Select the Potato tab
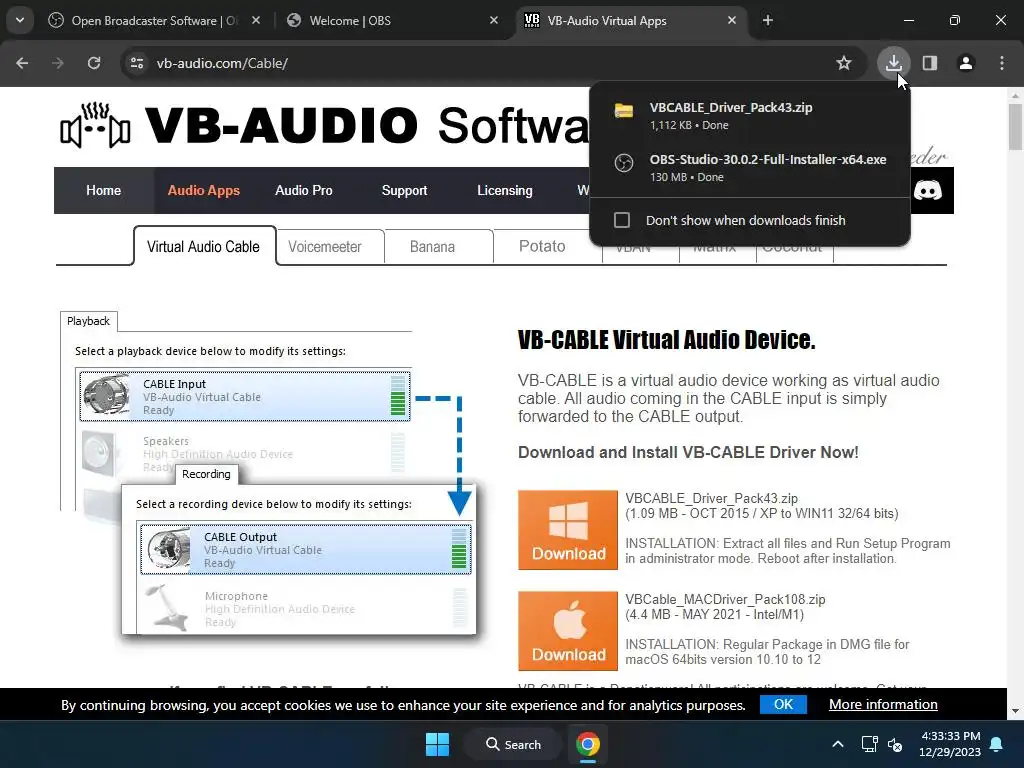The width and height of the screenshot is (1024, 768). click(x=542, y=247)
